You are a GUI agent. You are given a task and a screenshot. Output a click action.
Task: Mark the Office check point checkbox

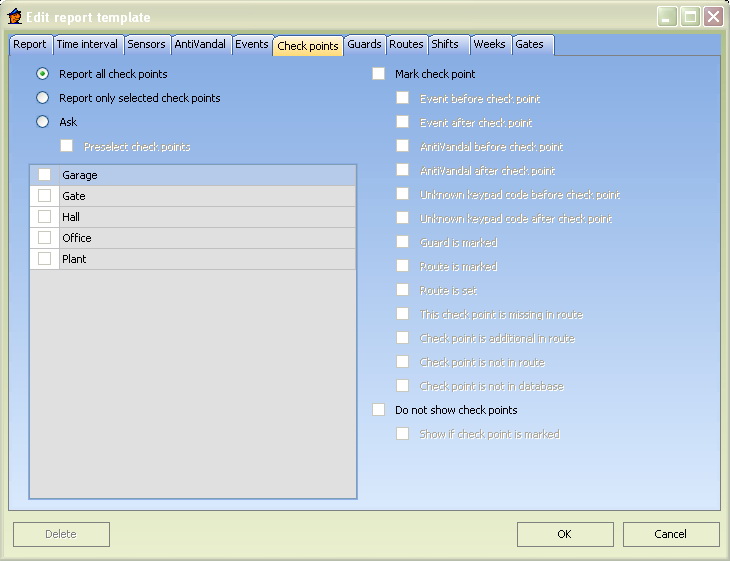pyautogui.click(x=44, y=238)
